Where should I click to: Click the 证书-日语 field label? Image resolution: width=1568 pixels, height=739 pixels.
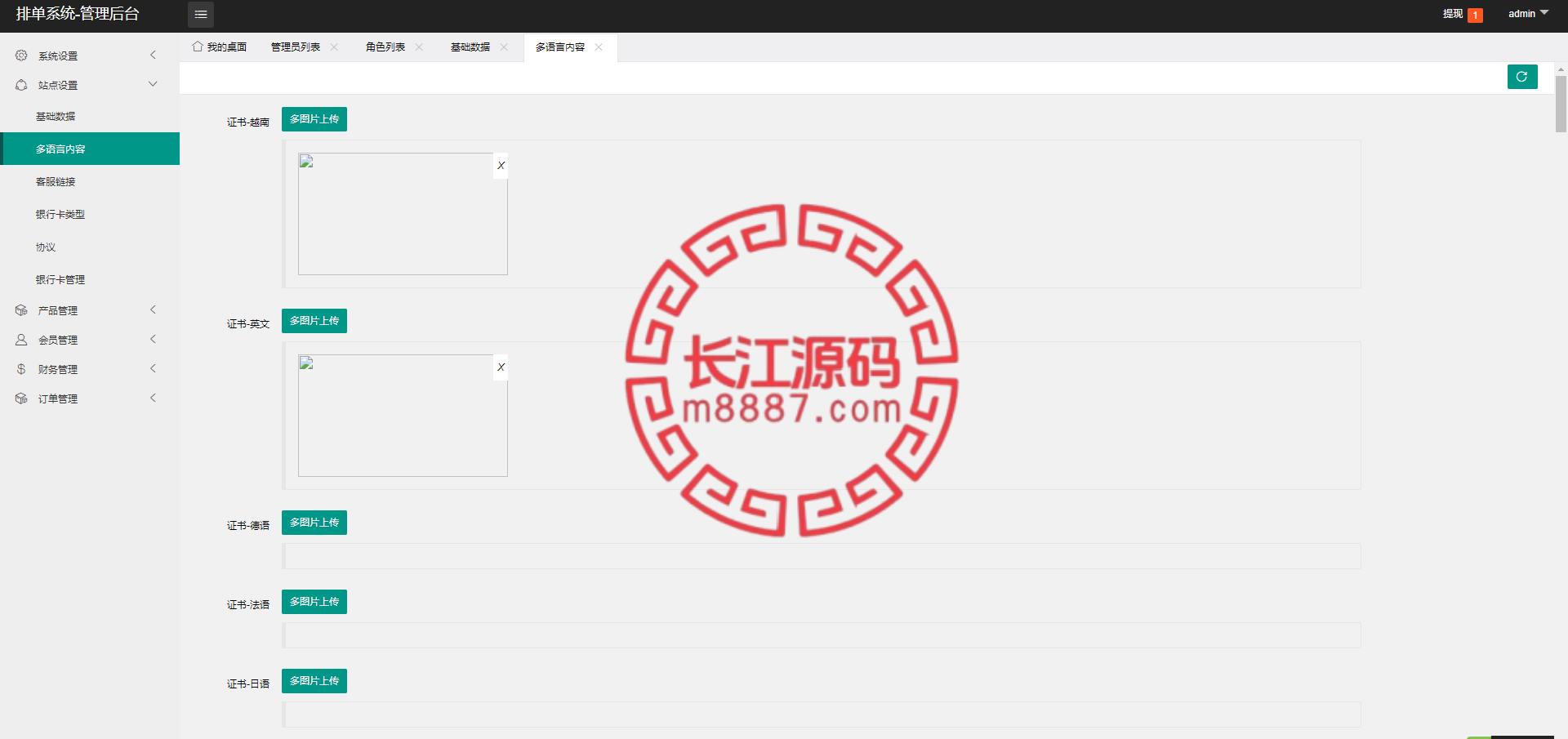pyautogui.click(x=248, y=684)
